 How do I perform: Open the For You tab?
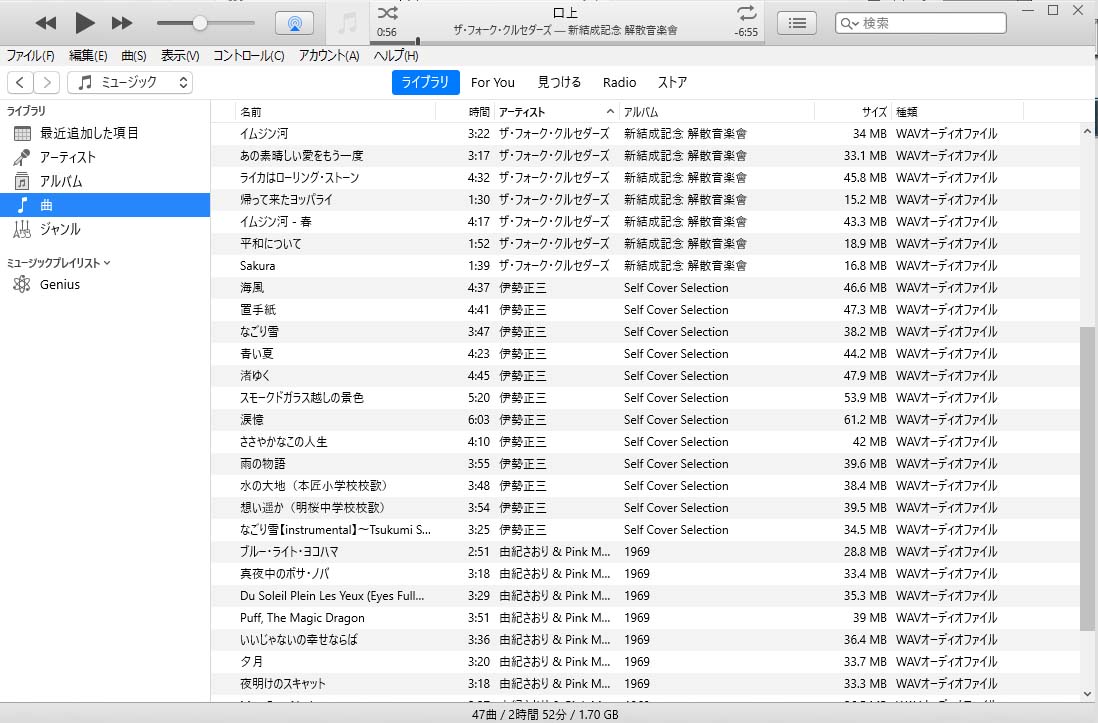(x=492, y=82)
